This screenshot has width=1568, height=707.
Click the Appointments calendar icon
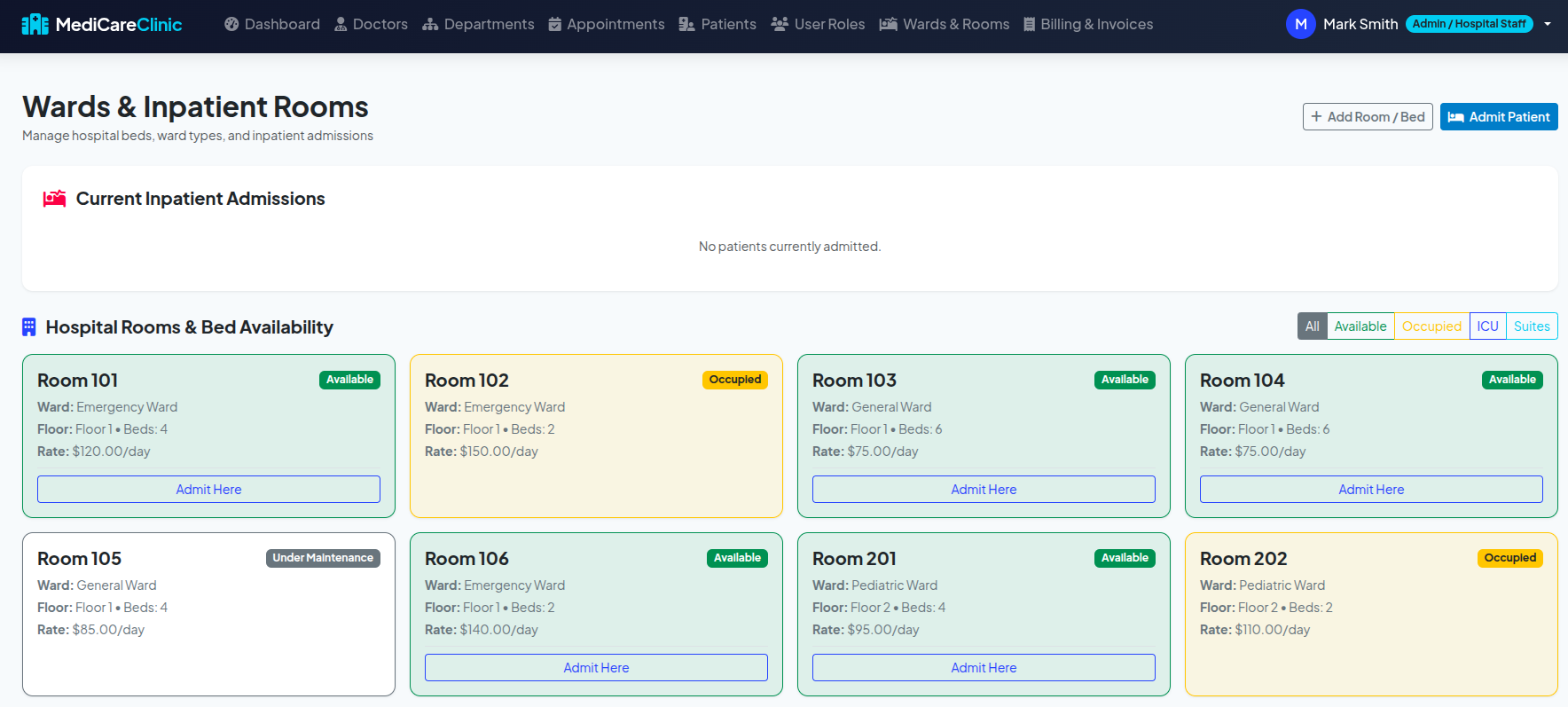tap(555, 24)
